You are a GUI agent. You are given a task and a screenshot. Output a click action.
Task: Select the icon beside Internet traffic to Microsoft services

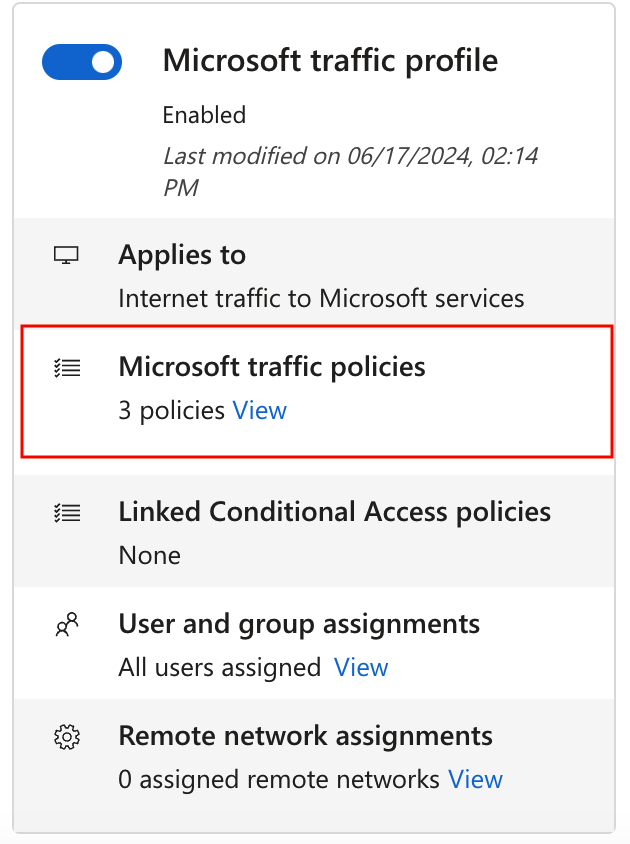coord(66,255)
